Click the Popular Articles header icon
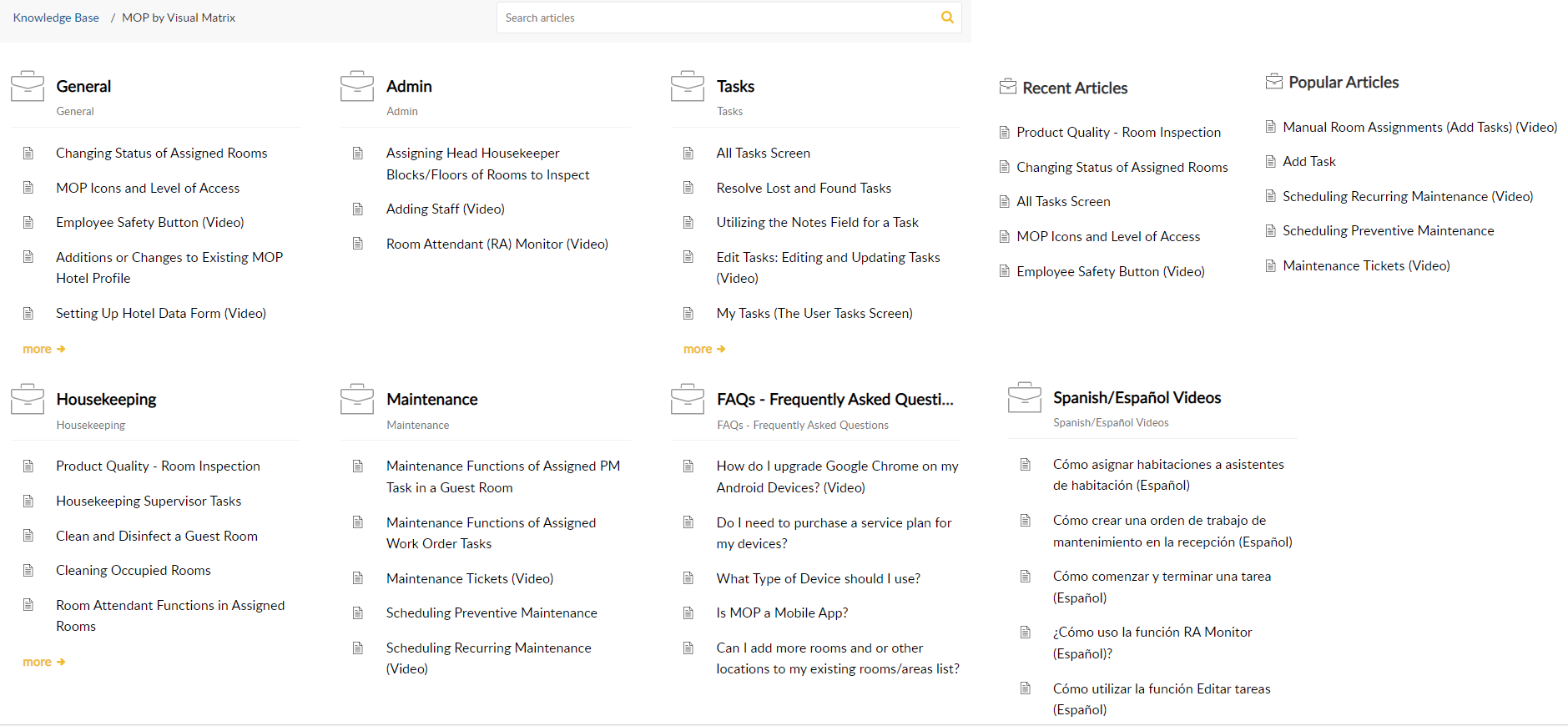Viewport: 1568px width, 726px height. 1274,81
